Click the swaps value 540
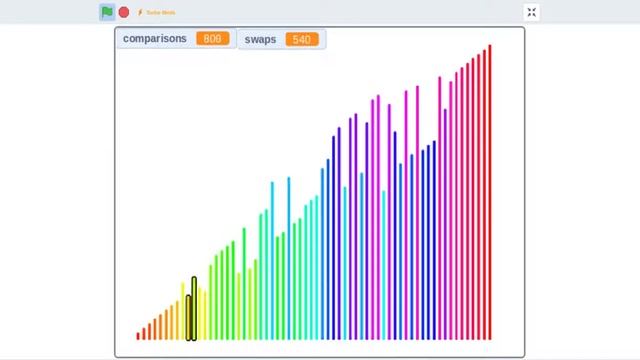Image resolution: width=640 pixels, height=360 pixels. [302, 39]
